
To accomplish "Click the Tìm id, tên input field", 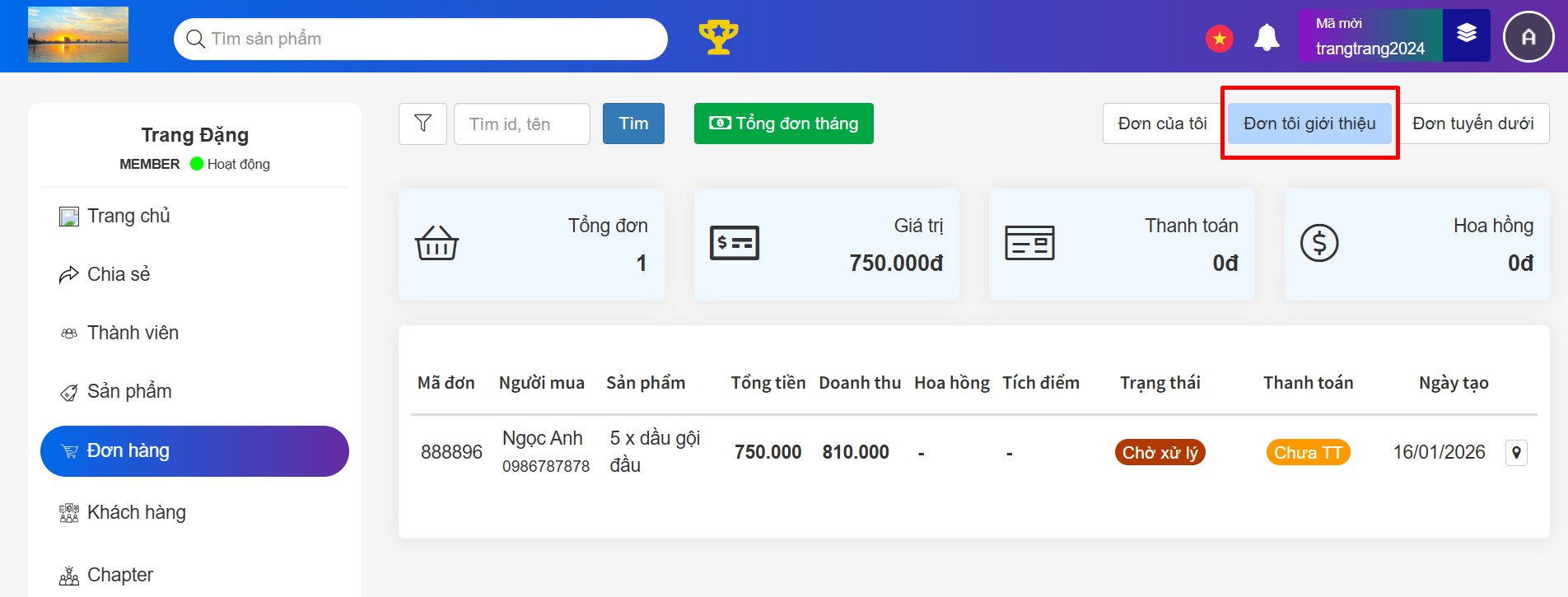I will 521,124.
